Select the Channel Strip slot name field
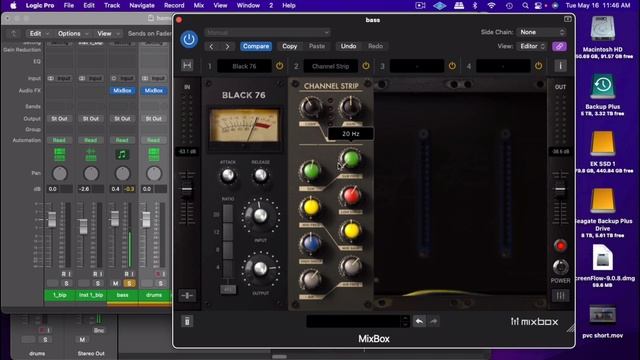 point(331,66)
